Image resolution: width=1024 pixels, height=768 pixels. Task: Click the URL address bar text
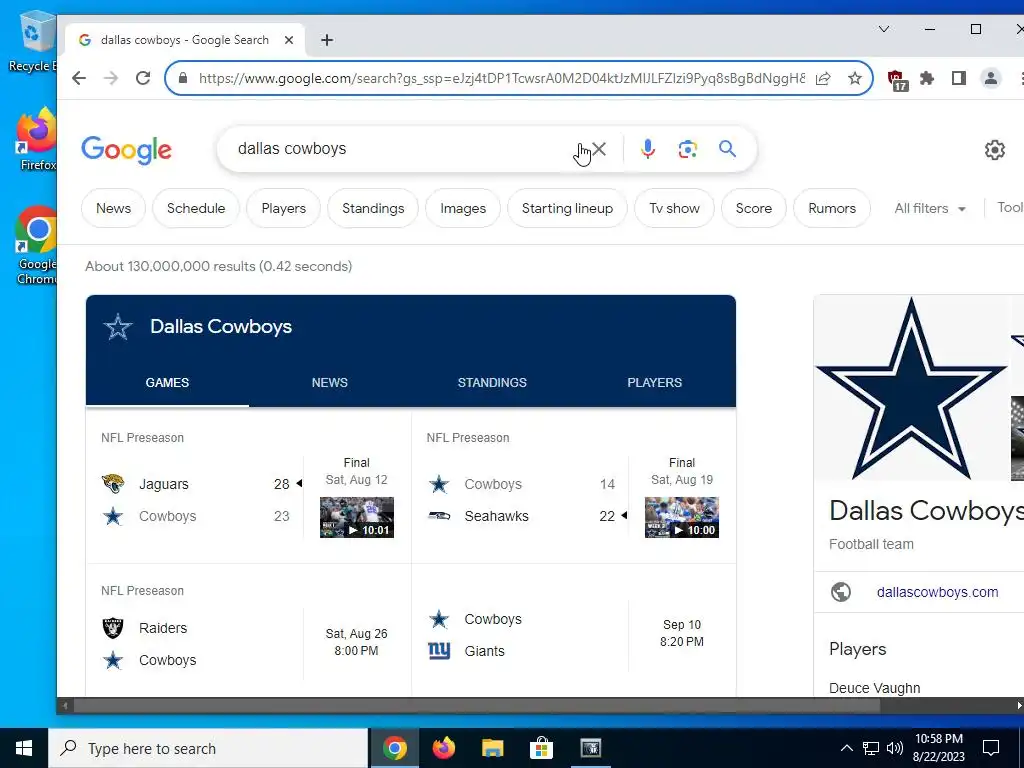pos(502,78)
